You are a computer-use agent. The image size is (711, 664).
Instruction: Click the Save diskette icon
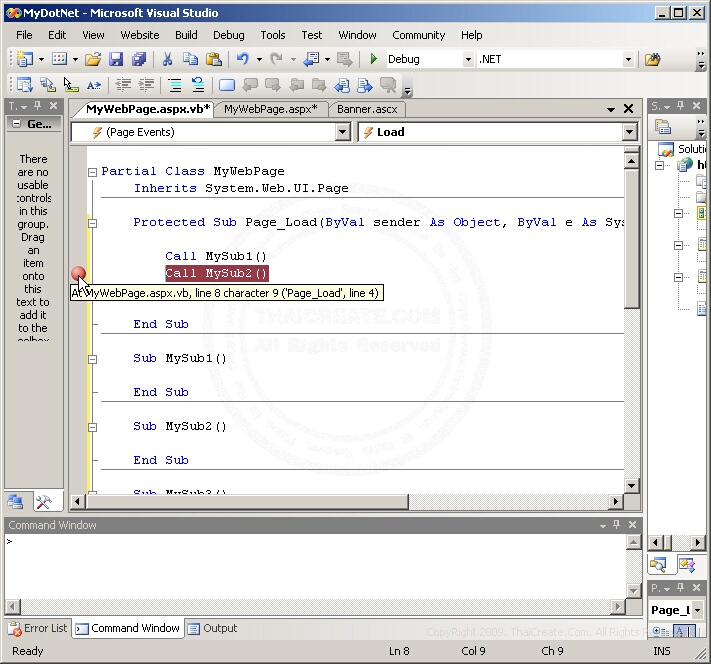(x=116, y=59)
